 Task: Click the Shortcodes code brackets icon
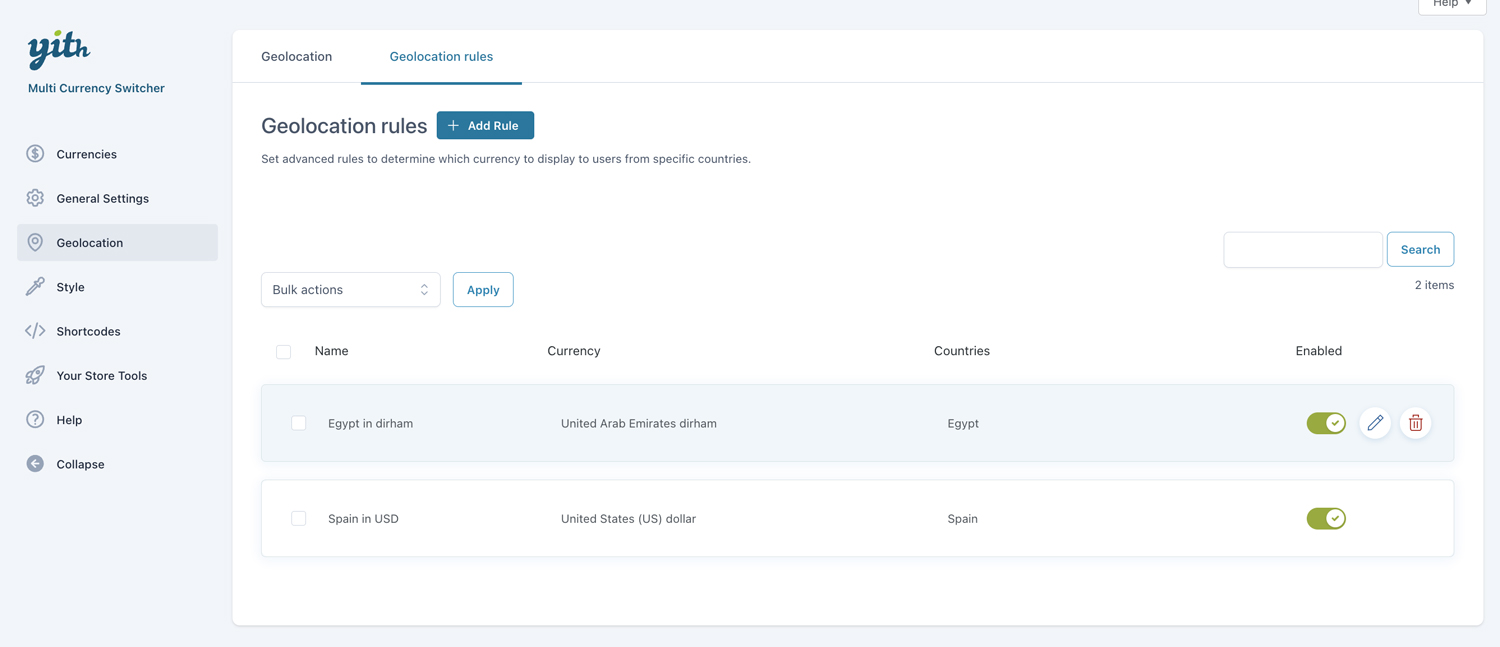pyautogui.click(x=35, y=331)
